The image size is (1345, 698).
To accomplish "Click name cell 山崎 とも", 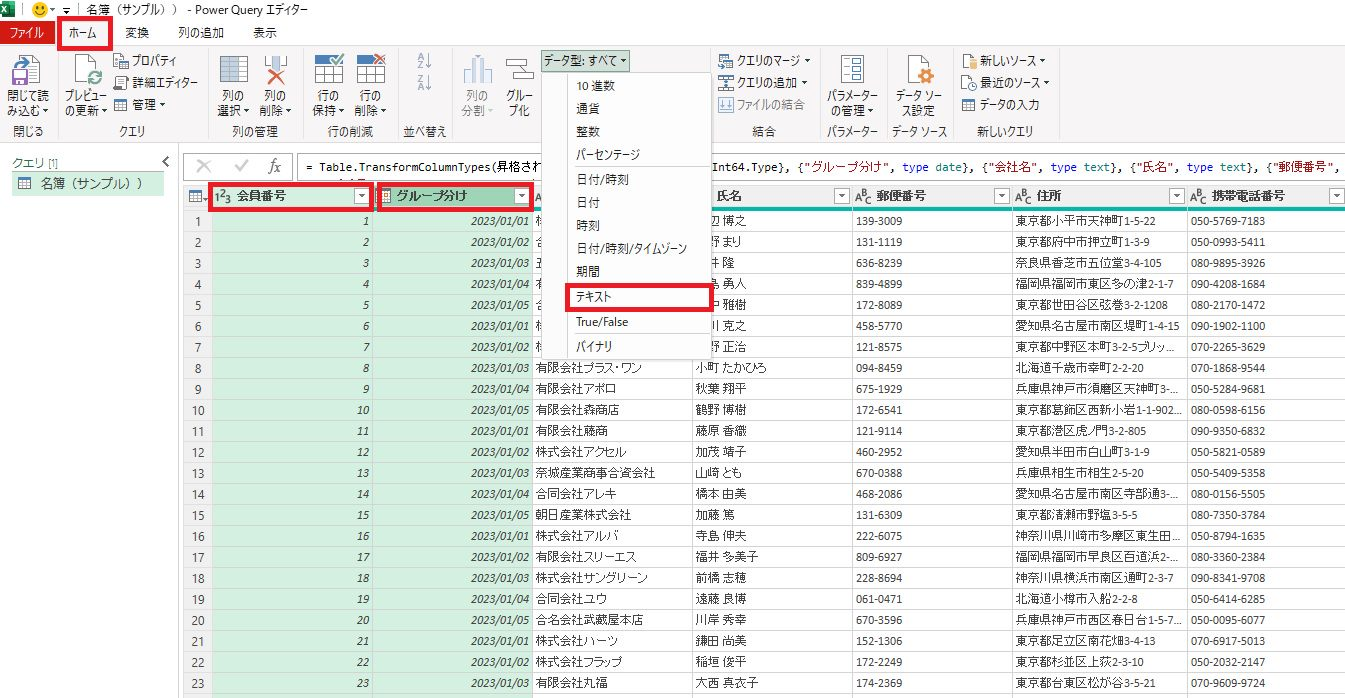I will tap(772, 473).
